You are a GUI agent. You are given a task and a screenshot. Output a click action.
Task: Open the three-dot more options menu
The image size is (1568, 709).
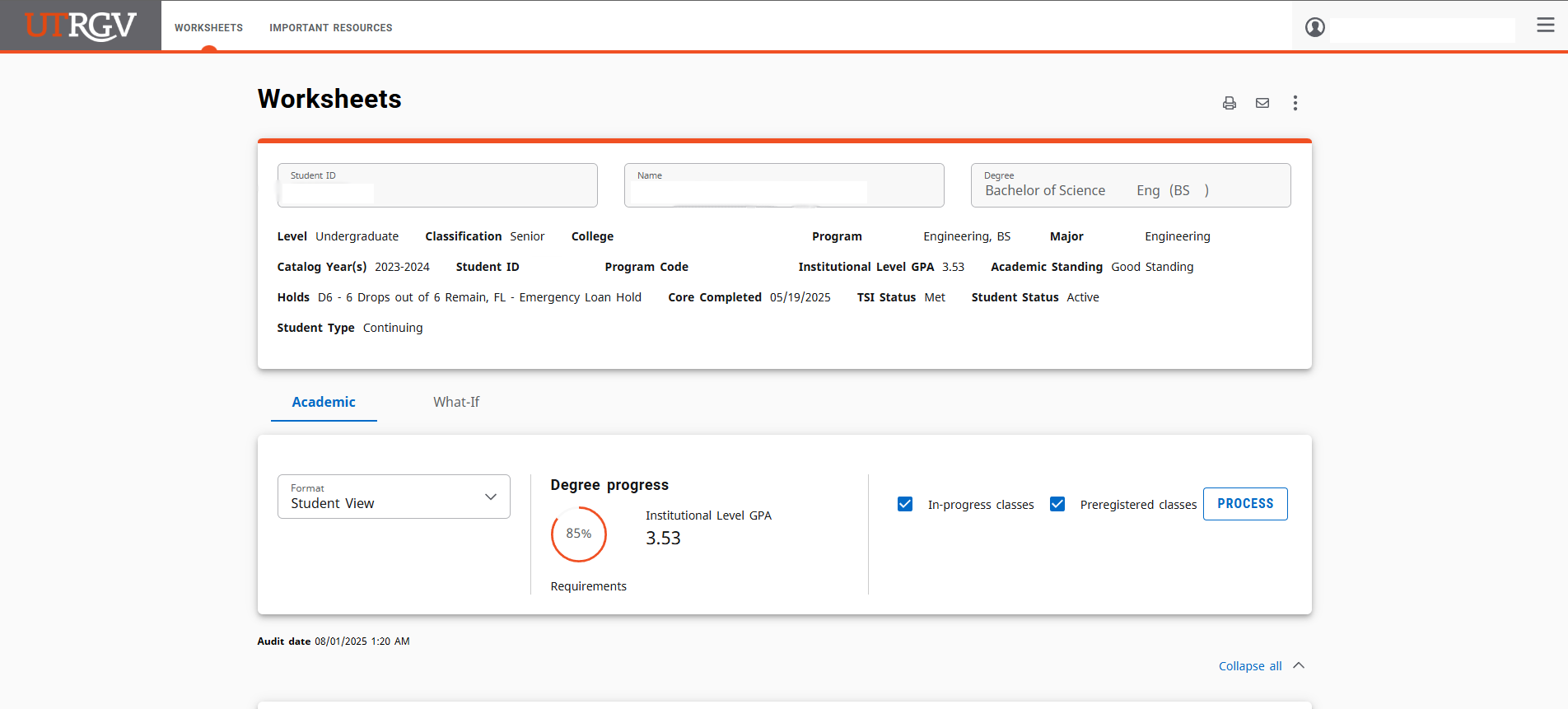click(x=1295, y=103)
